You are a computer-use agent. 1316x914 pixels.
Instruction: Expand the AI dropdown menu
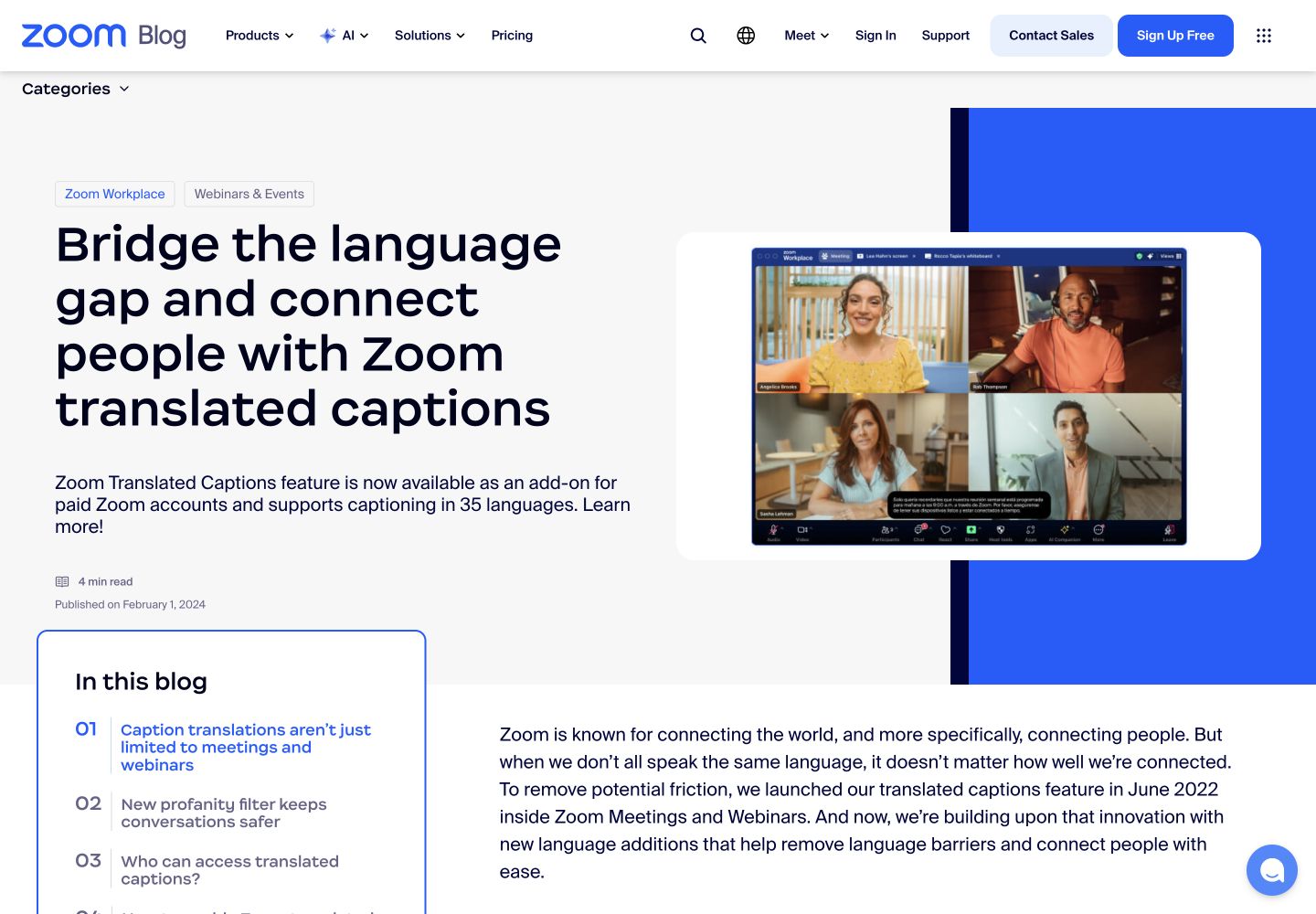point(355,36)
